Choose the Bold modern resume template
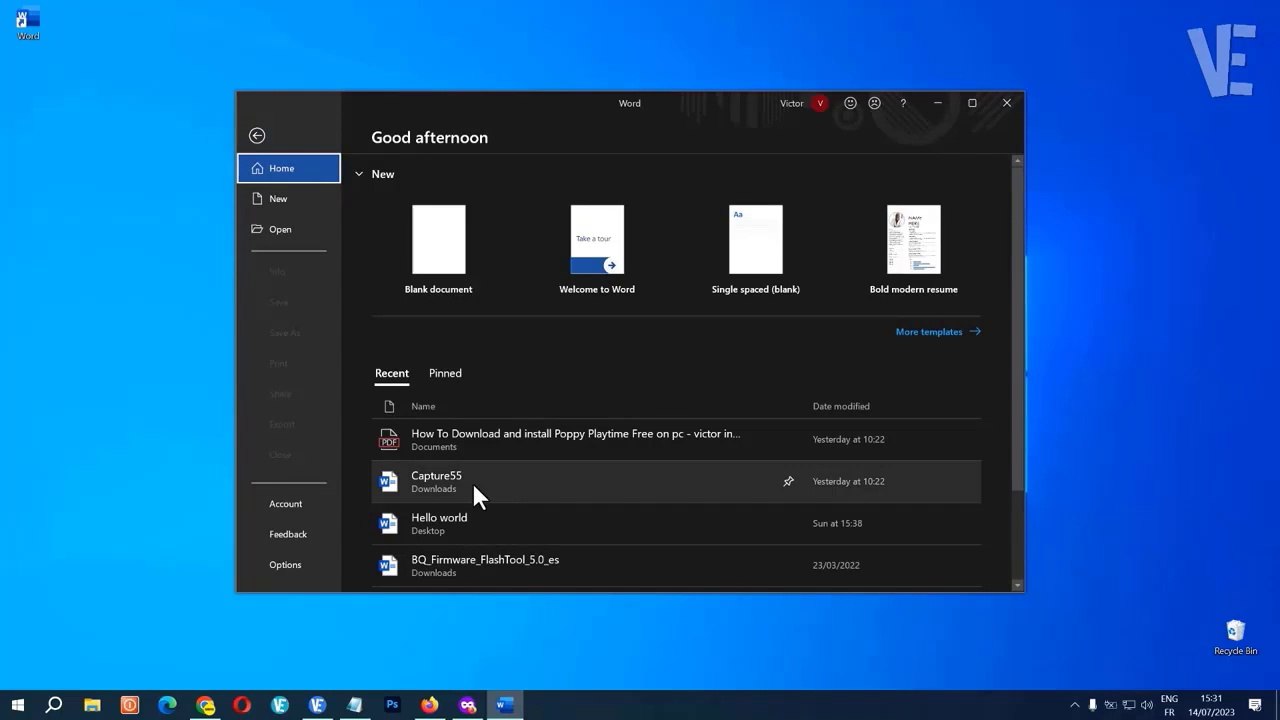This screenshot has width=1280, height=720. point(914,240)
